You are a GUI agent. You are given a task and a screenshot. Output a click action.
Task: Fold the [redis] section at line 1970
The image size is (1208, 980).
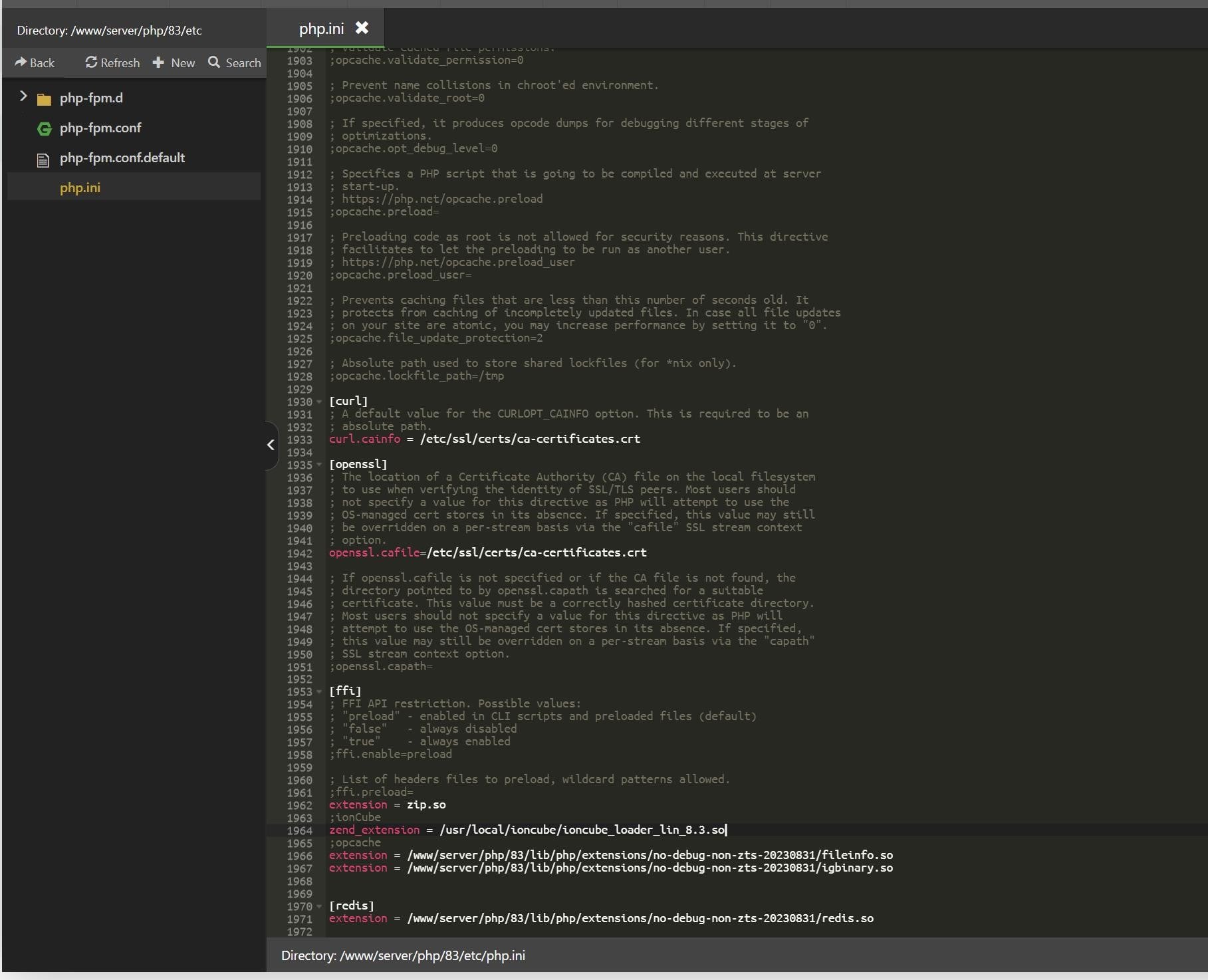319,906
